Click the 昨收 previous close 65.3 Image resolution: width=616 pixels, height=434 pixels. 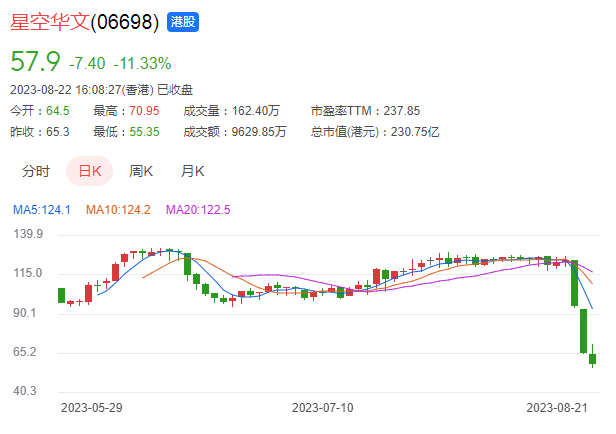coord(58,132)
